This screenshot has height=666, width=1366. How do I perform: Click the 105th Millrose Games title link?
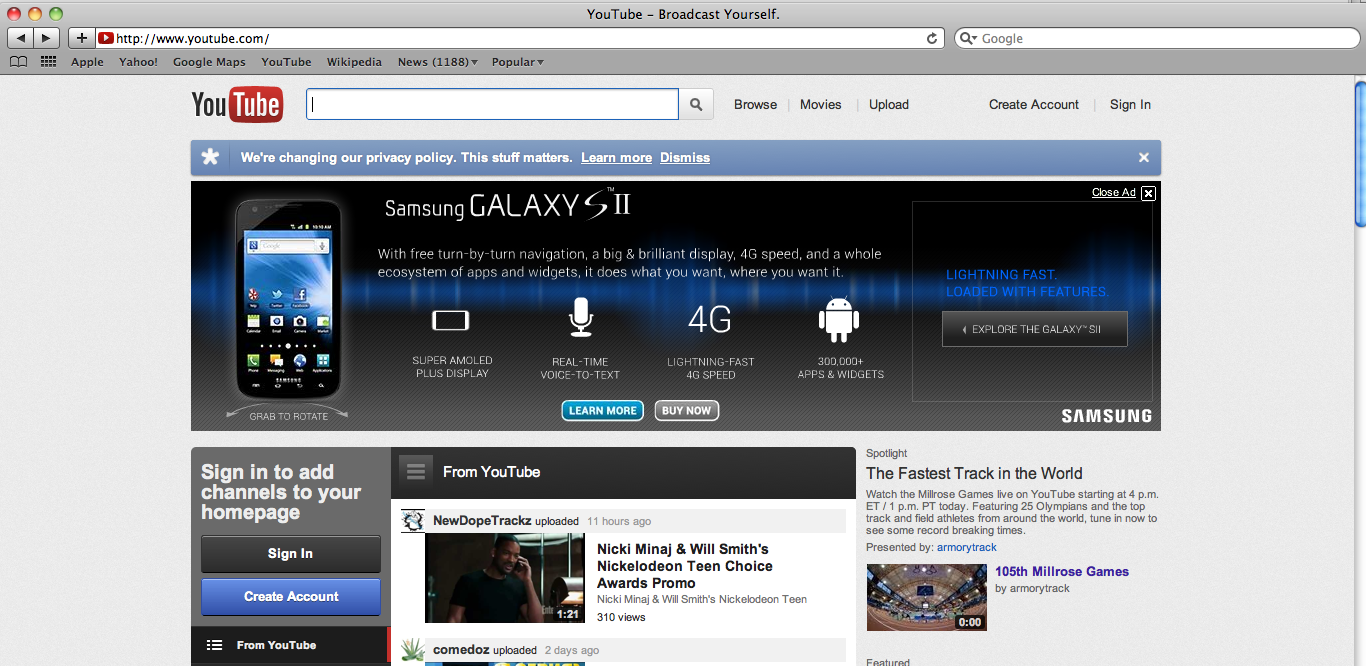click(1062, 572)
